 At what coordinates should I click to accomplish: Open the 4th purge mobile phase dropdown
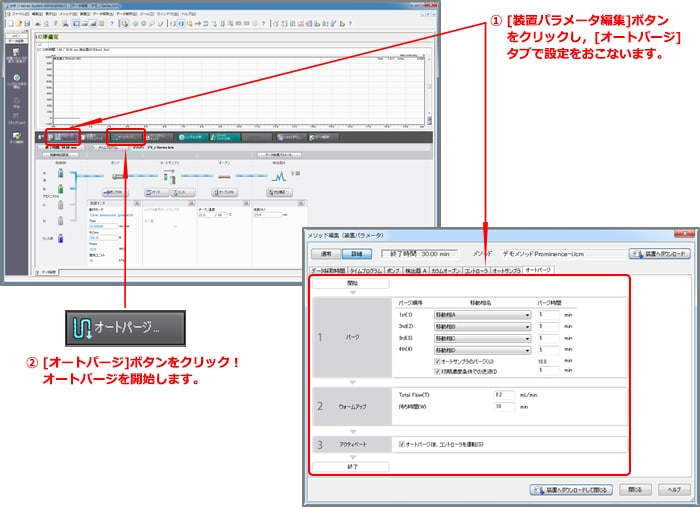pyautogui.click(x=482, y=350)
